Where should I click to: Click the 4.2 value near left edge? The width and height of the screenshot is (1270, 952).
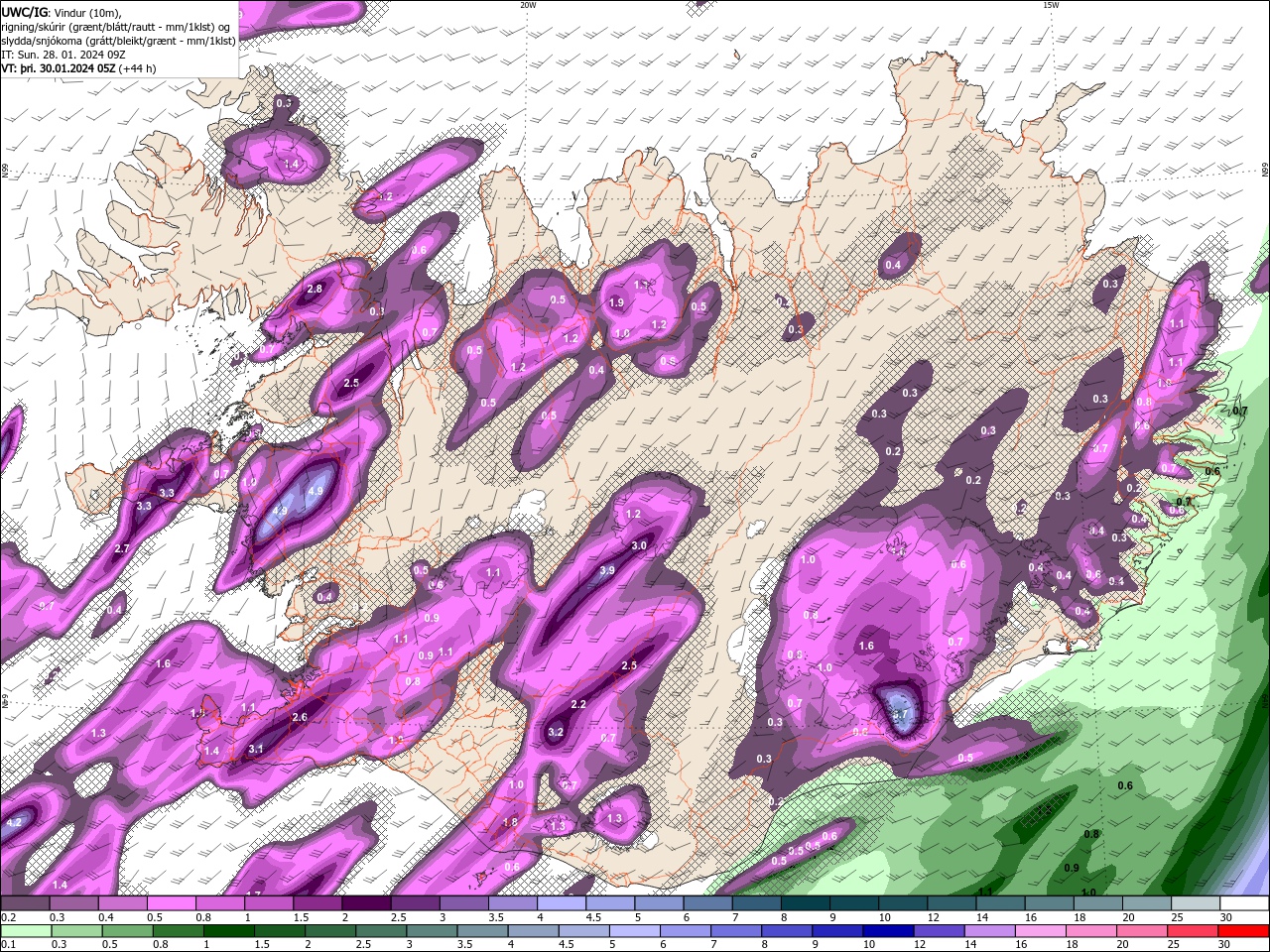coord(14,822)
